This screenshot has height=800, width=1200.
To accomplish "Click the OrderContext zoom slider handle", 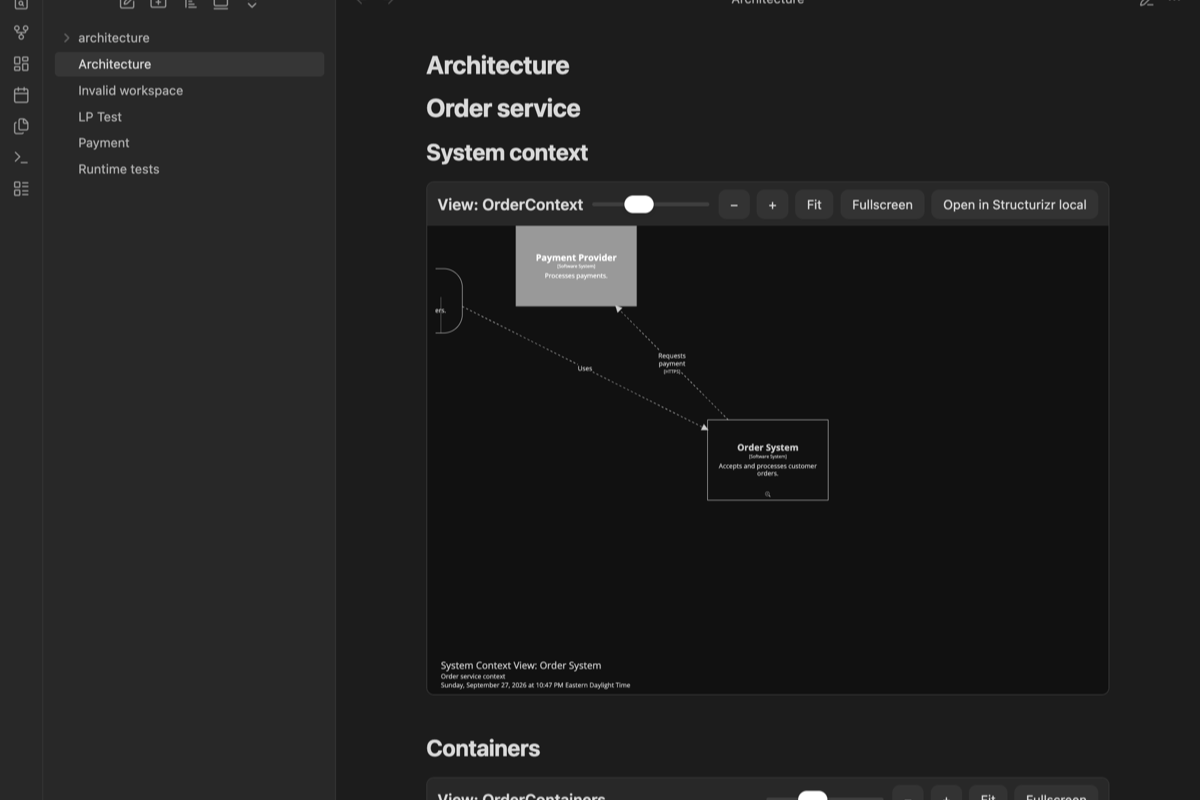I will (x=639, y=204).
